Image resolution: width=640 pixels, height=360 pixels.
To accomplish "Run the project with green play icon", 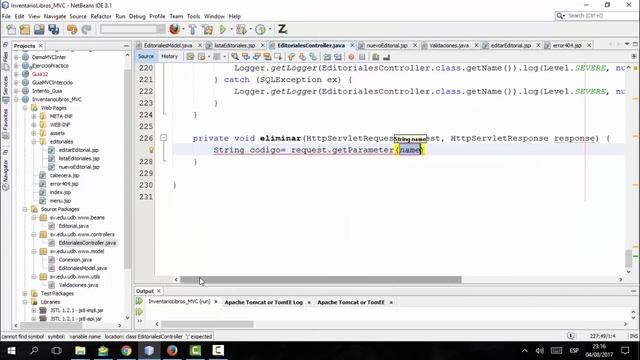I will 223,29.
